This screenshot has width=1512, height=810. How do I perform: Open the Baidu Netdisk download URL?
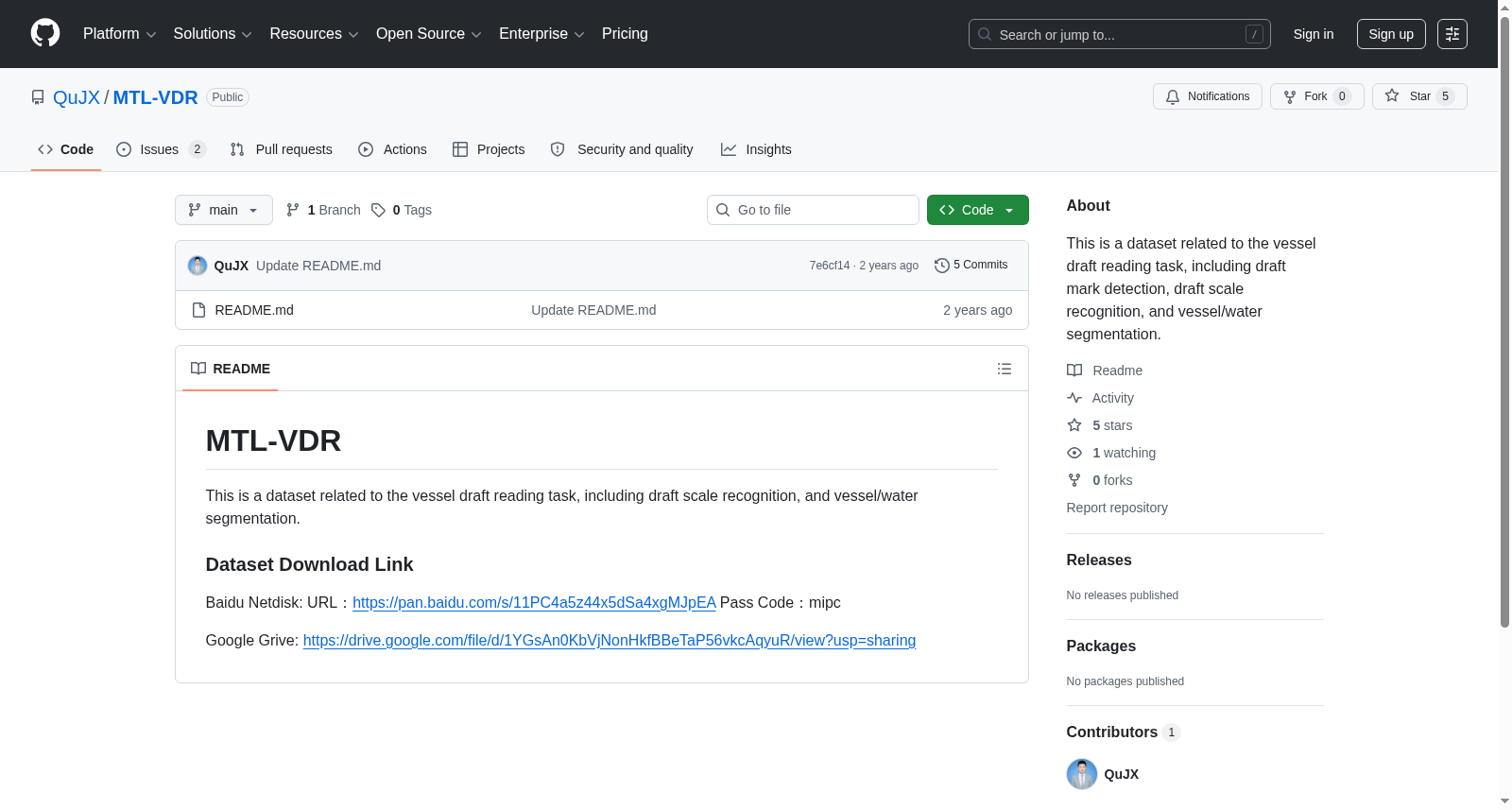[x=534, y=603]
